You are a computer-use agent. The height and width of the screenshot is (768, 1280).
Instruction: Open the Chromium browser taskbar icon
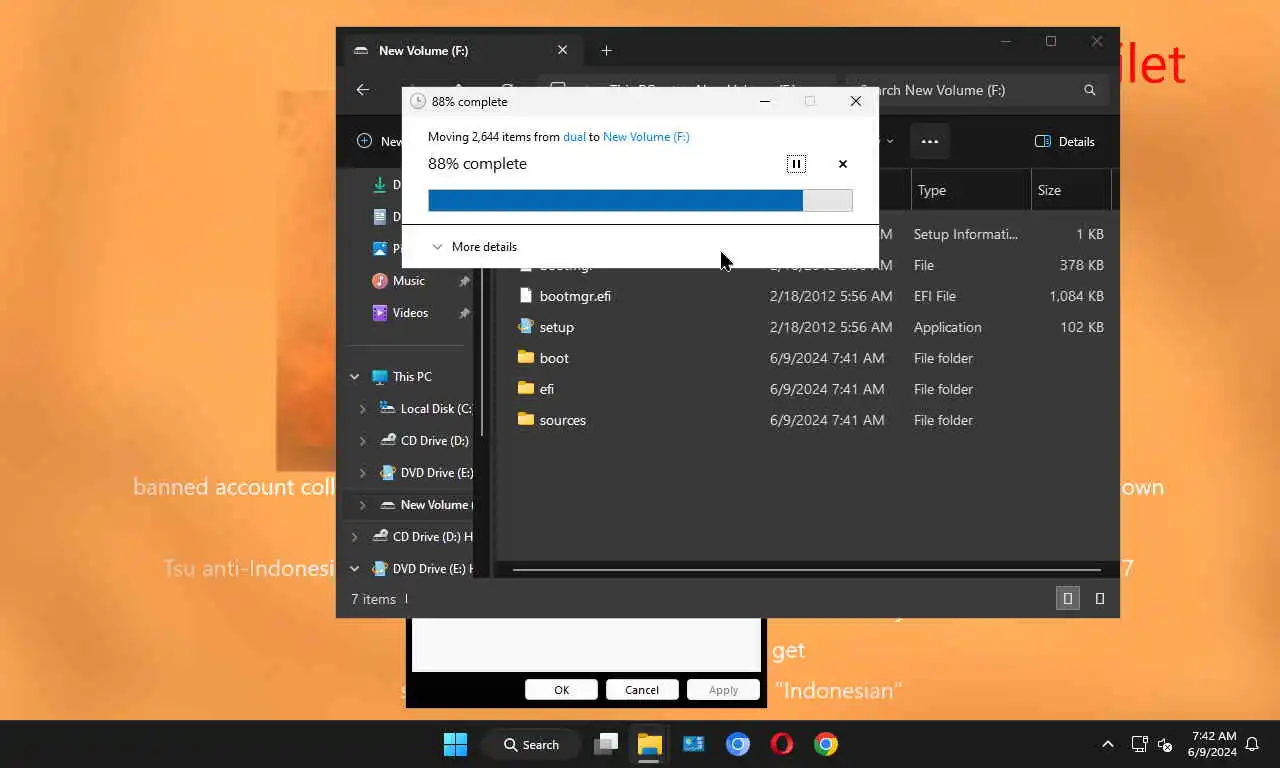point(738,744)
